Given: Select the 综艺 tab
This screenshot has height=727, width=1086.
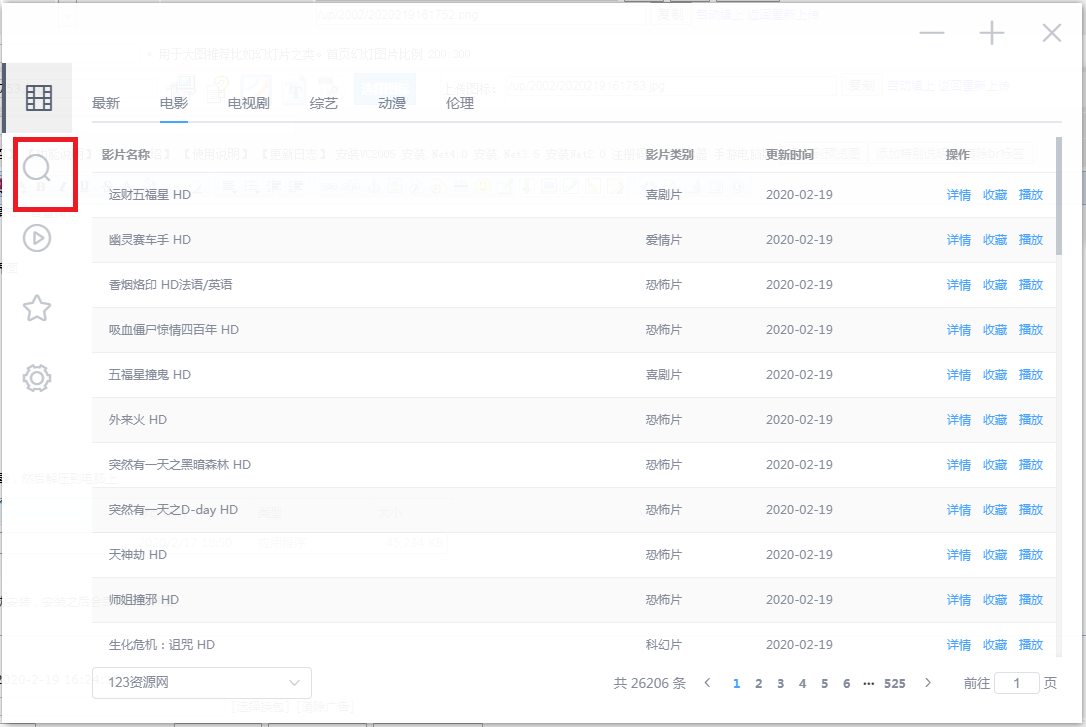Looking at the screenshot, I should (x=323, y=103).
